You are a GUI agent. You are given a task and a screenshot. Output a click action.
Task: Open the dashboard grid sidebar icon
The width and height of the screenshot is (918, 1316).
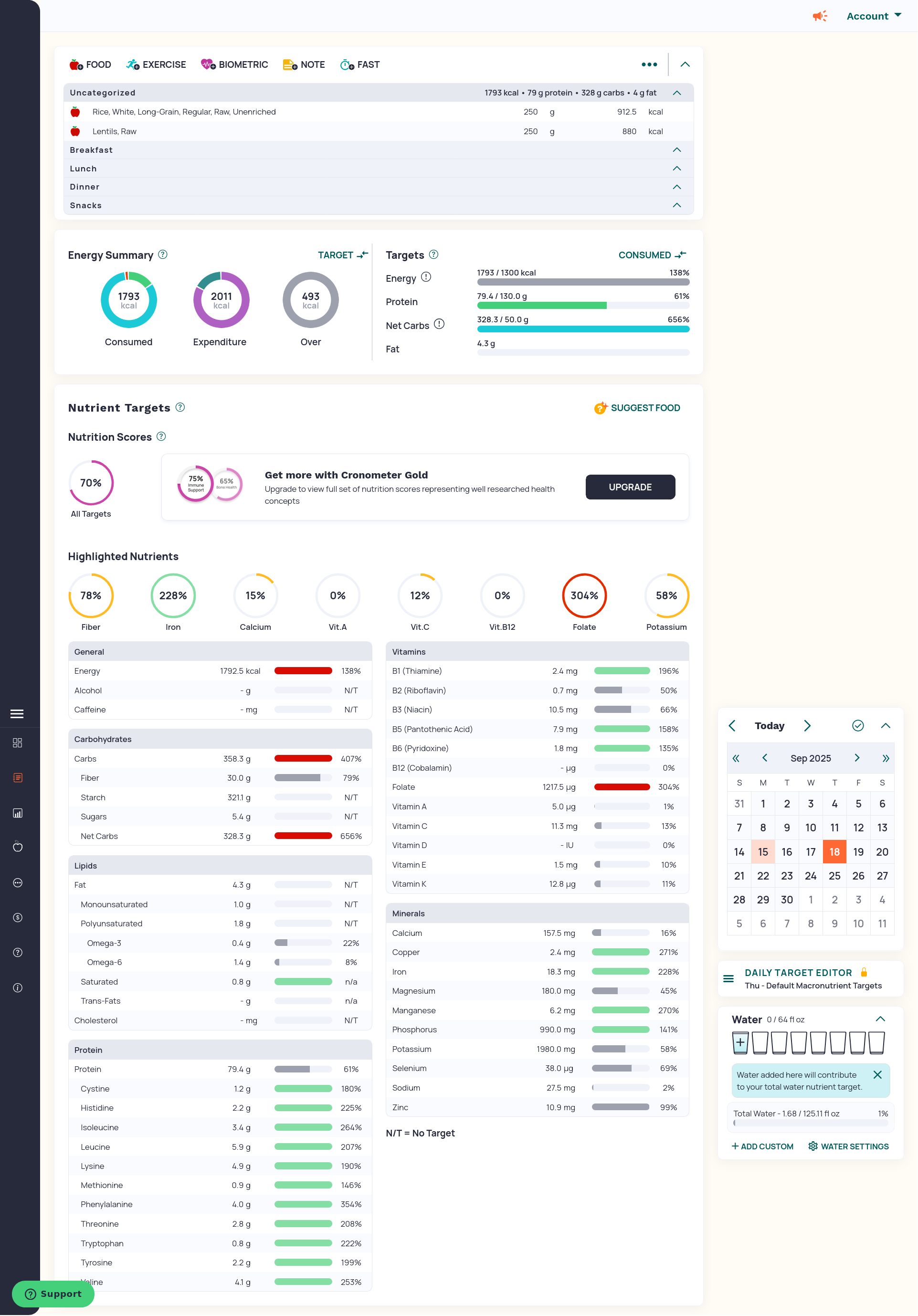[18, 743]
